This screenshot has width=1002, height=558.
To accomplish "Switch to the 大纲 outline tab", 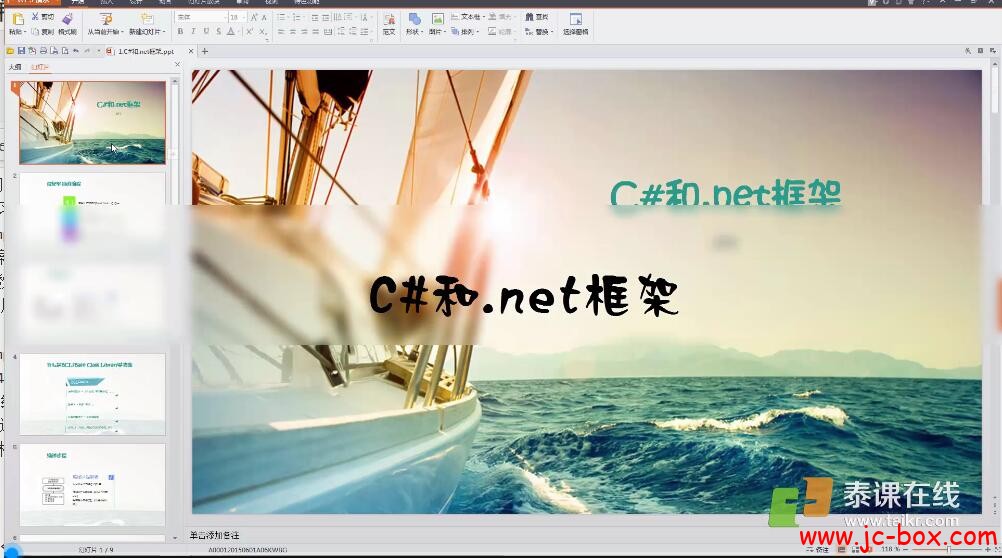I will coord(15,67).
